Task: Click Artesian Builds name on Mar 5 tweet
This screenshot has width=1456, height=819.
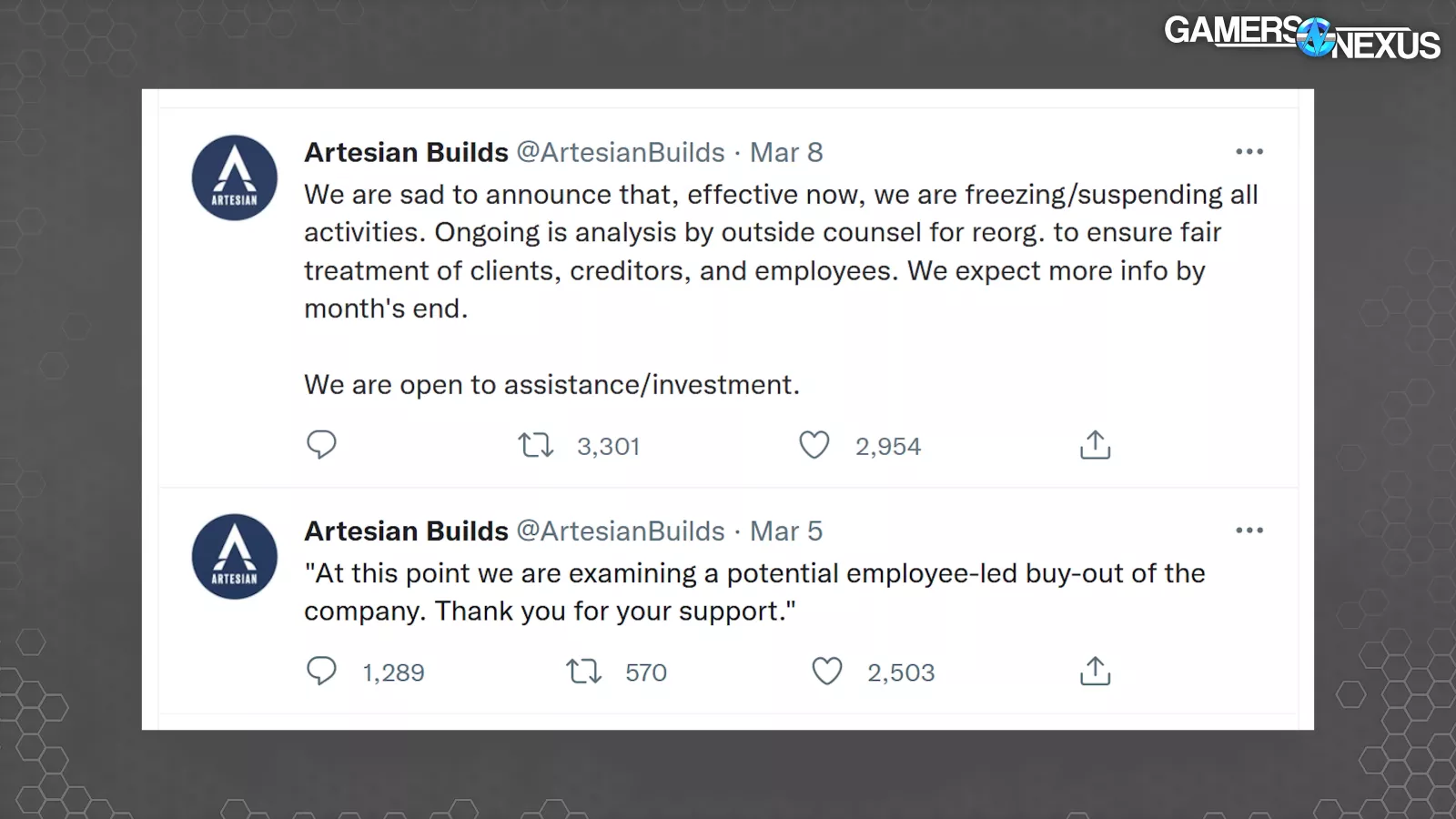Action: [406, 531]
